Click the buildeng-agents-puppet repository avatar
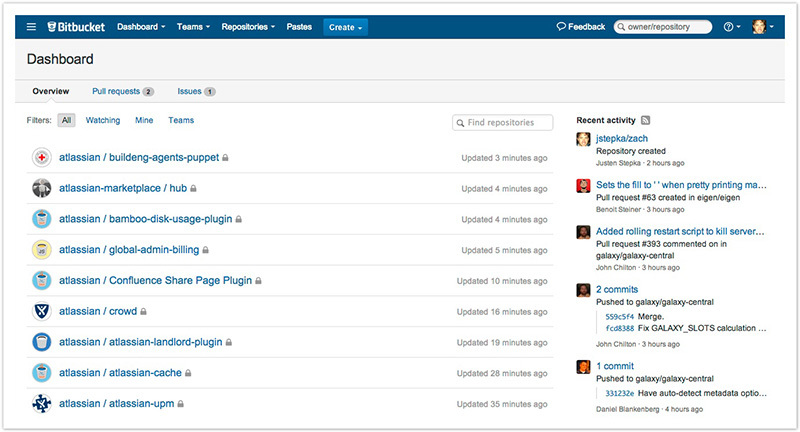Image resolution: width=800 pixels, height=432 pixels. click(42, 158)
